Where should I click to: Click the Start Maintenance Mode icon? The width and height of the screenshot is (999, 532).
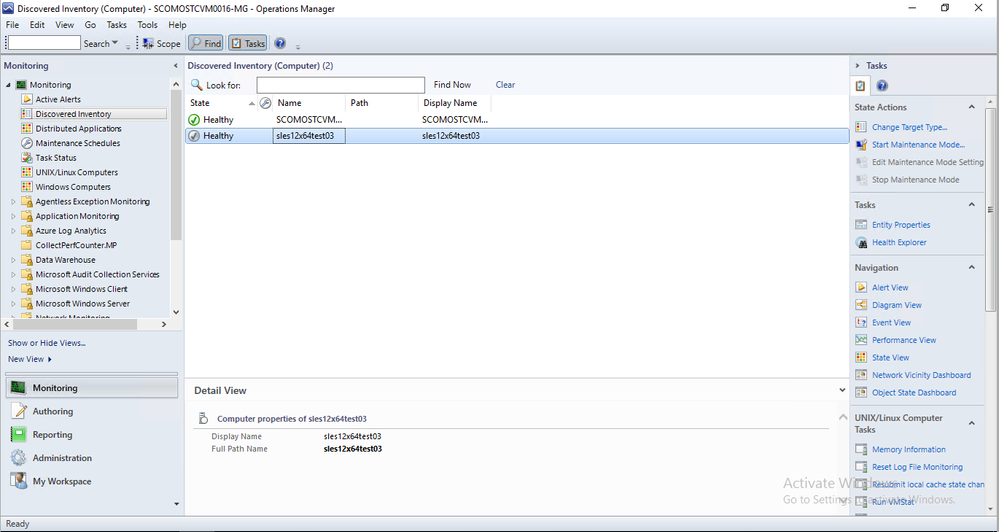[x=861, y=145]
